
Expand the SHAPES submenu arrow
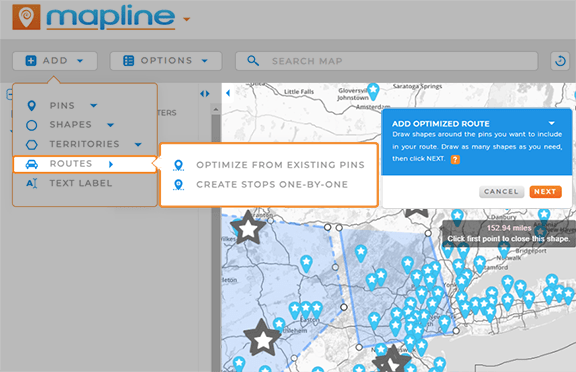(111, 125)
